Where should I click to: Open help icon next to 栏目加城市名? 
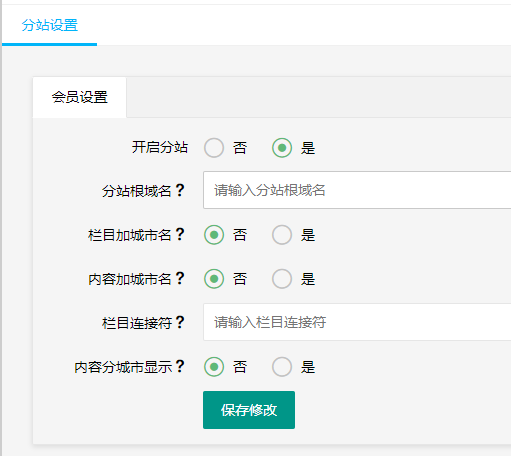180,234
